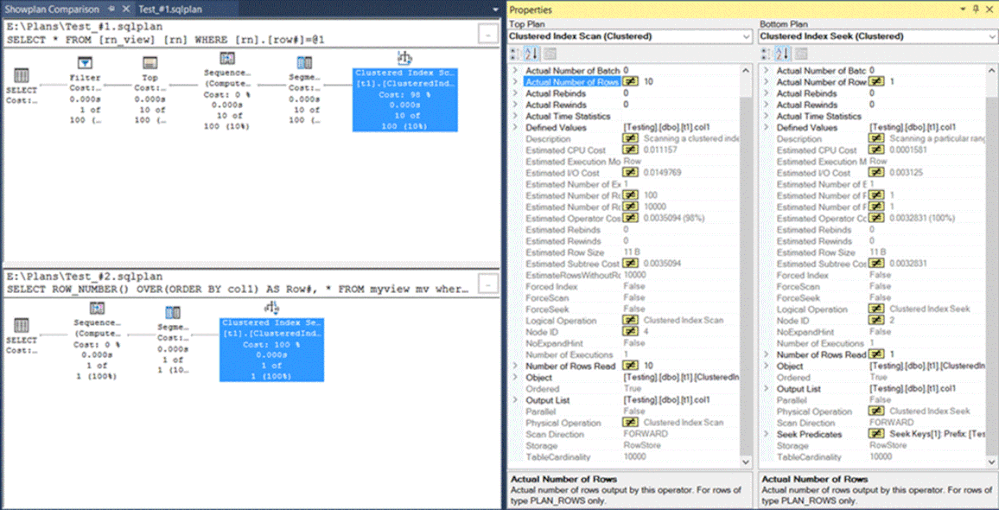The width and height of the screenshot is (999, 510).
Task: Select the Segment operator icon in bottom plan
Action: [173, 312]
